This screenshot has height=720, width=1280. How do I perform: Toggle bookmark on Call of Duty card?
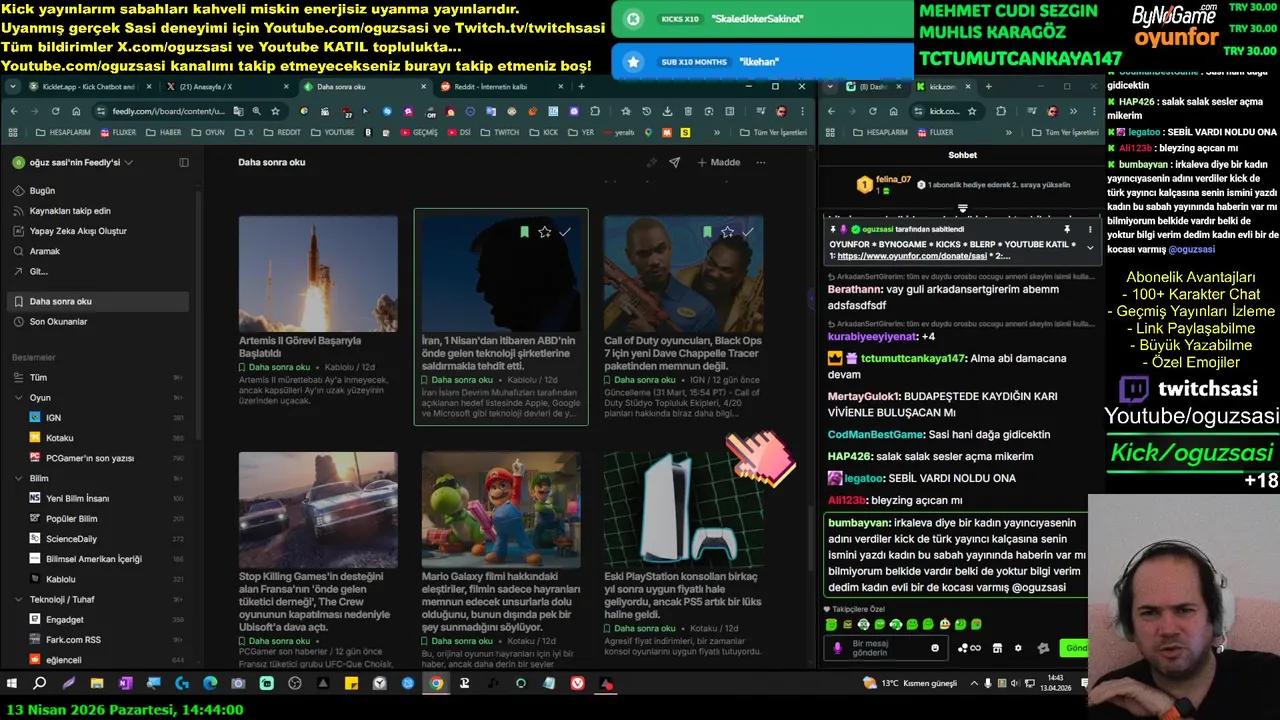[707, 232]
